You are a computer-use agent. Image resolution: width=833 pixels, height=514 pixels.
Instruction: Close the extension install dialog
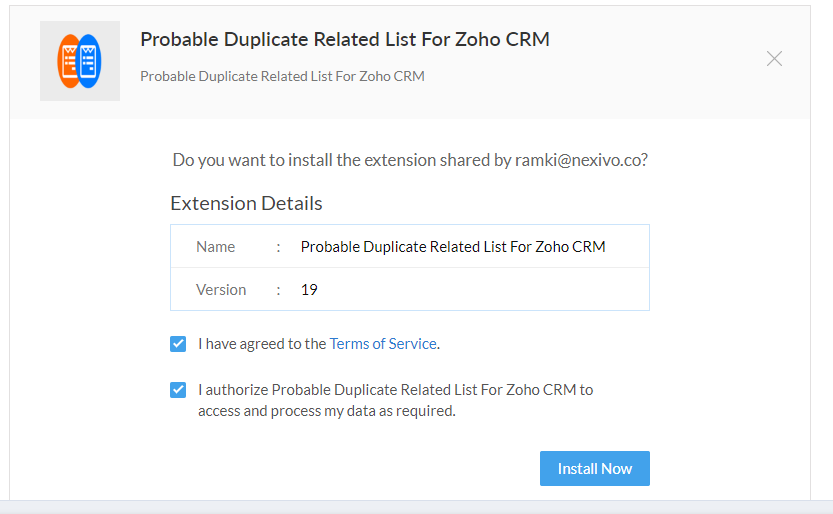[774, 58]
